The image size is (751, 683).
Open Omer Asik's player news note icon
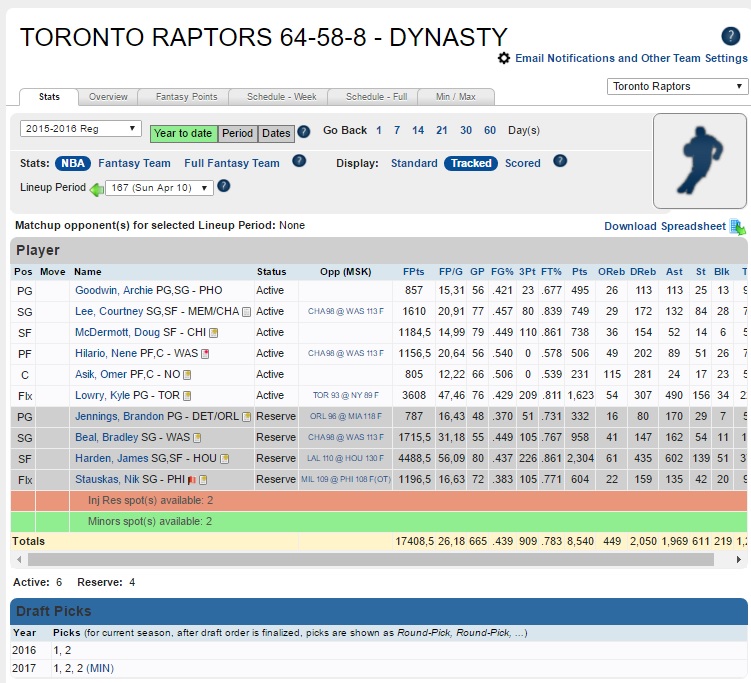point(187,375)
